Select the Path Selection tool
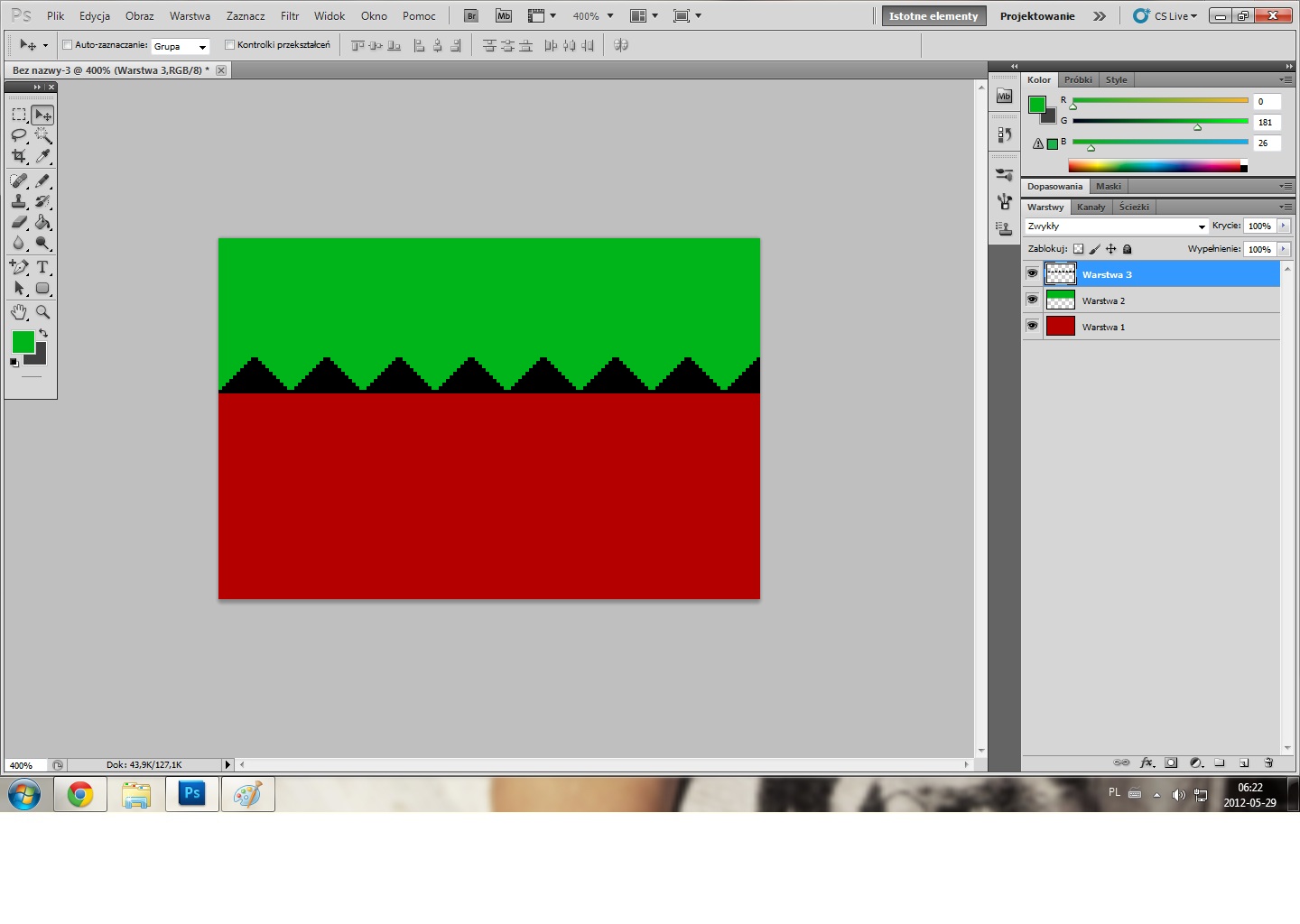This screenshot has width=1300, height=924. pyautogui.click(x=19, y=289)
